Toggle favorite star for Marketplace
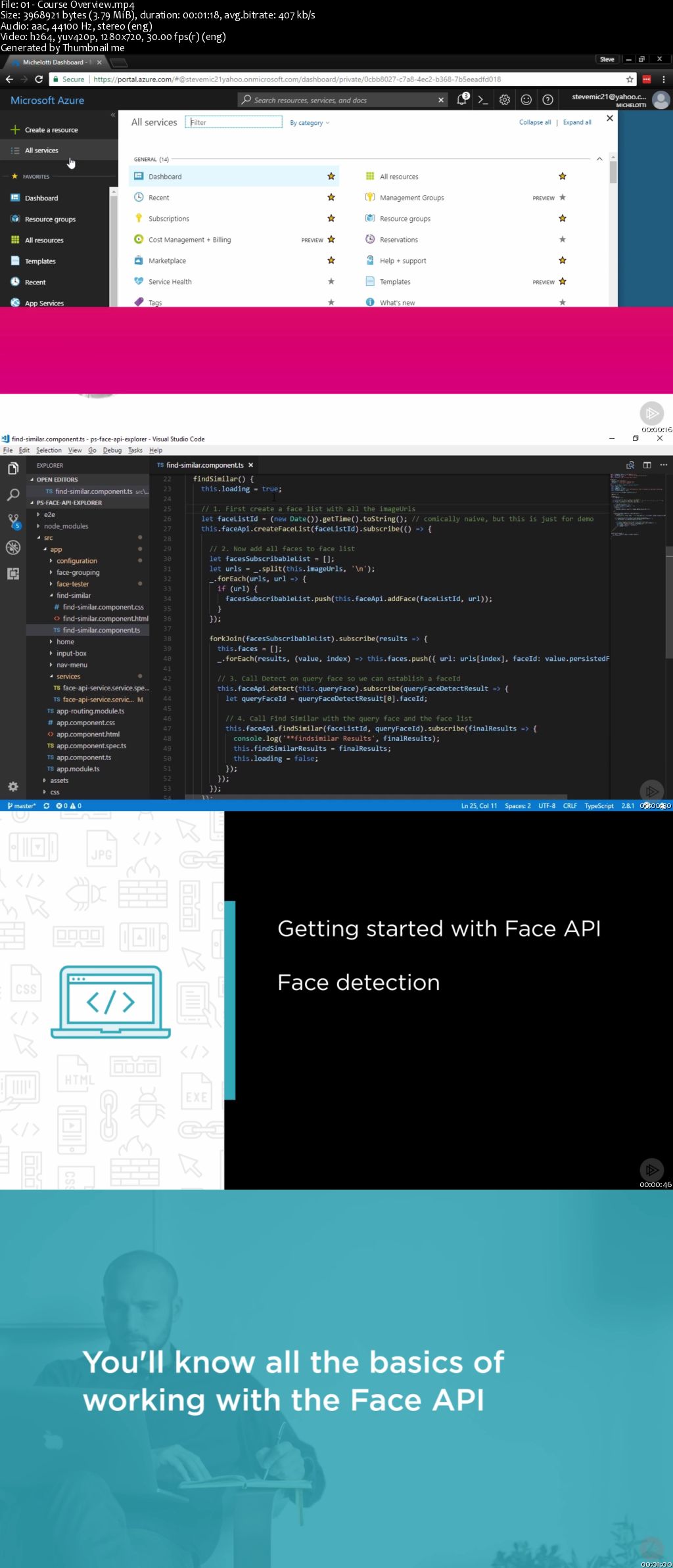Image resolution: width=673 pixels, height=1568 pixels. (331, 260)
